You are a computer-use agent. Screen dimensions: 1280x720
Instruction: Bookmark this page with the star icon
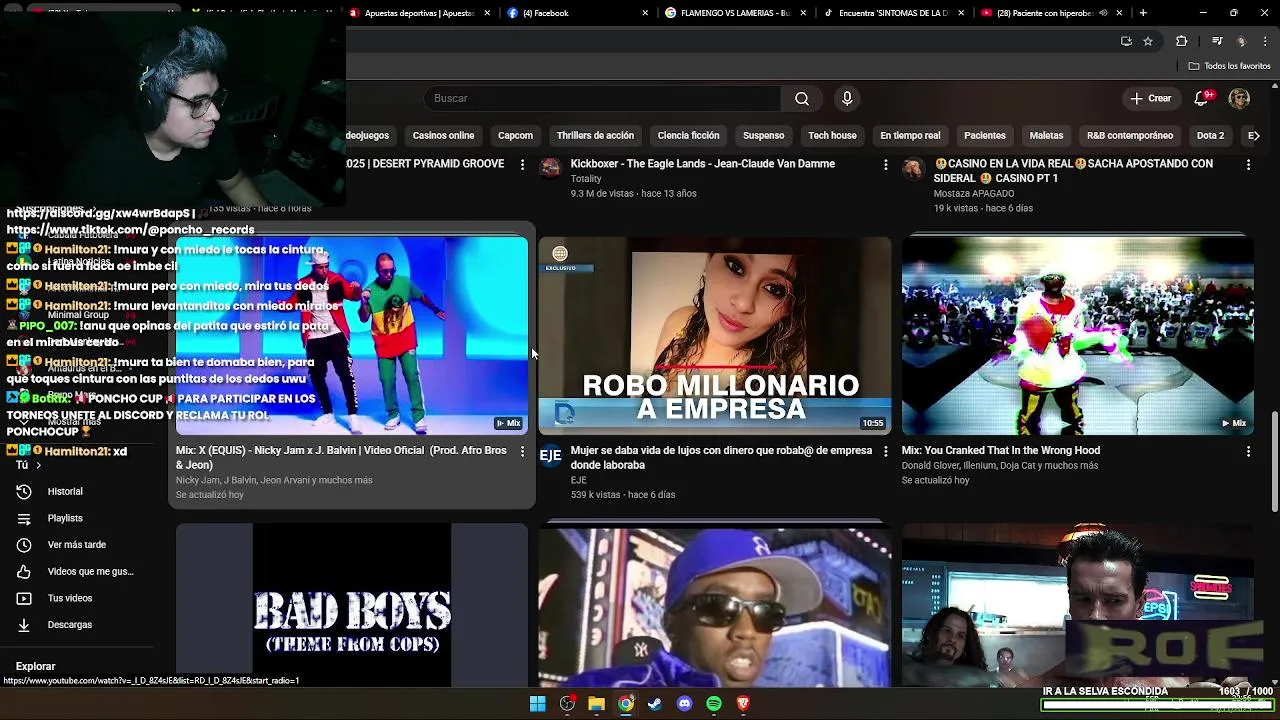[1148, 41]
